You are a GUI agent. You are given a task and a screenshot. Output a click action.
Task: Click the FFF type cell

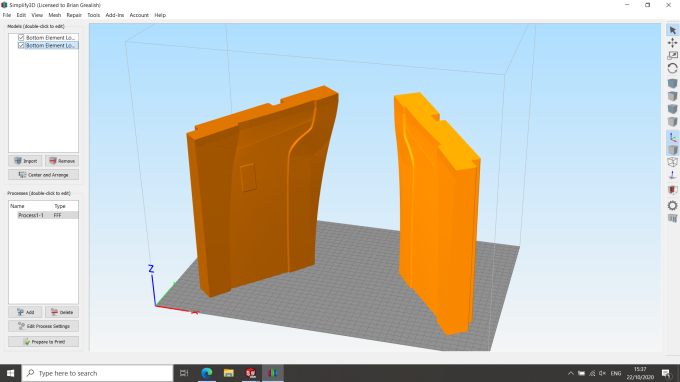pyautogui.click(x=58, y=215)
